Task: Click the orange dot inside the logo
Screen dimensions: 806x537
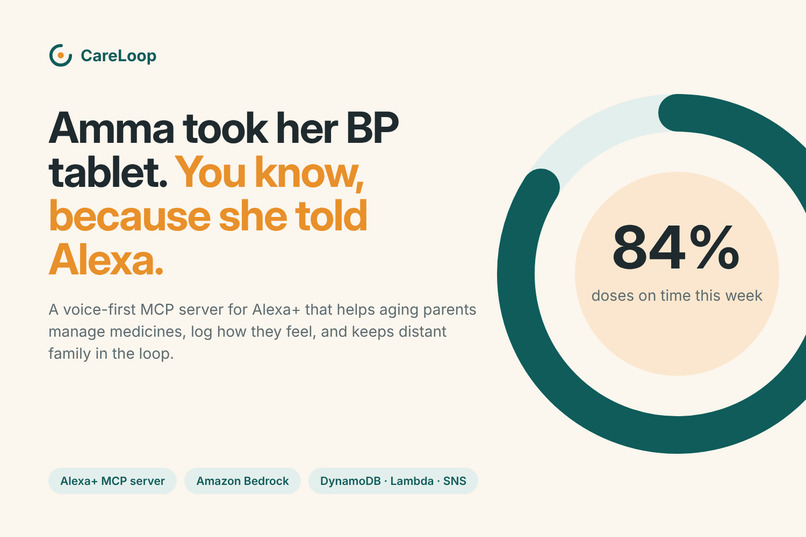Action: pyautogui.click(x=61, y=55)
